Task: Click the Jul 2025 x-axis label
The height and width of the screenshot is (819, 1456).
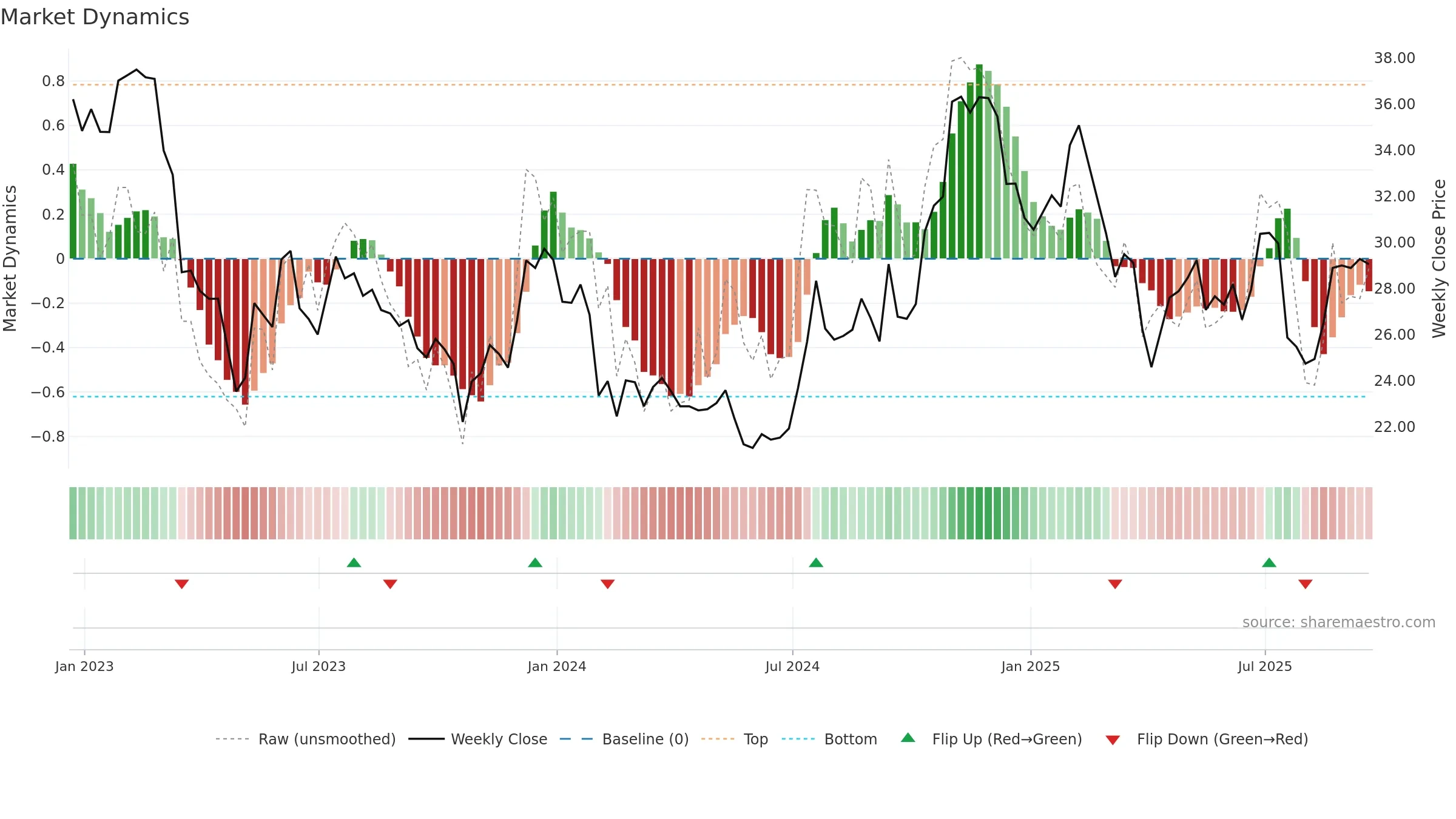Action: click(1265, 666)
